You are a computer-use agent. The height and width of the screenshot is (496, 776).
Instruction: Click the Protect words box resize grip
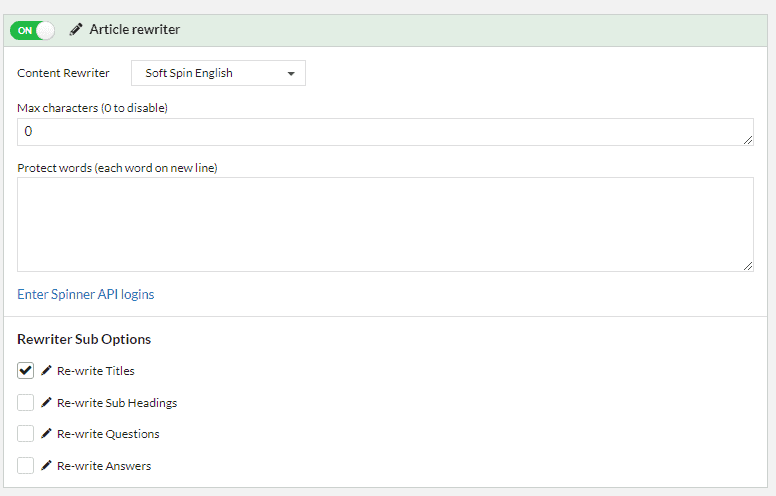748,266
